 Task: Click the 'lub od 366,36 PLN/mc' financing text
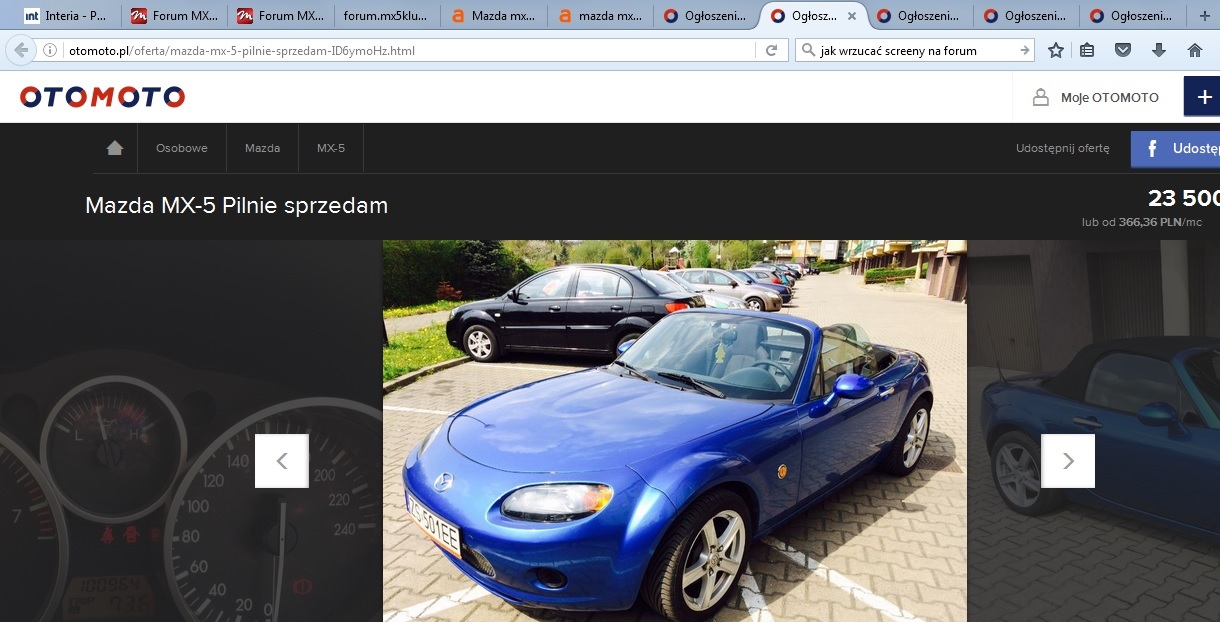coord(1142,222)
